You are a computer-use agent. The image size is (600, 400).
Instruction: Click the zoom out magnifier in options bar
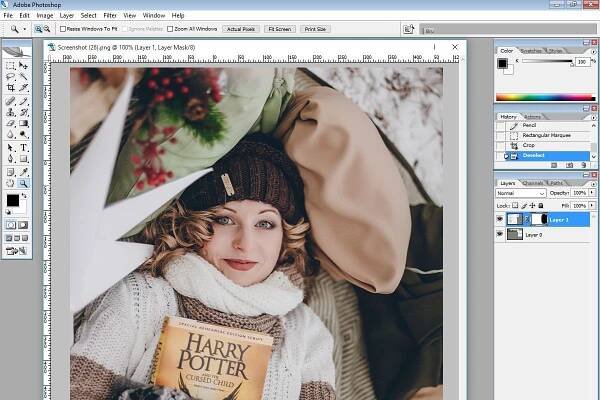47,30
